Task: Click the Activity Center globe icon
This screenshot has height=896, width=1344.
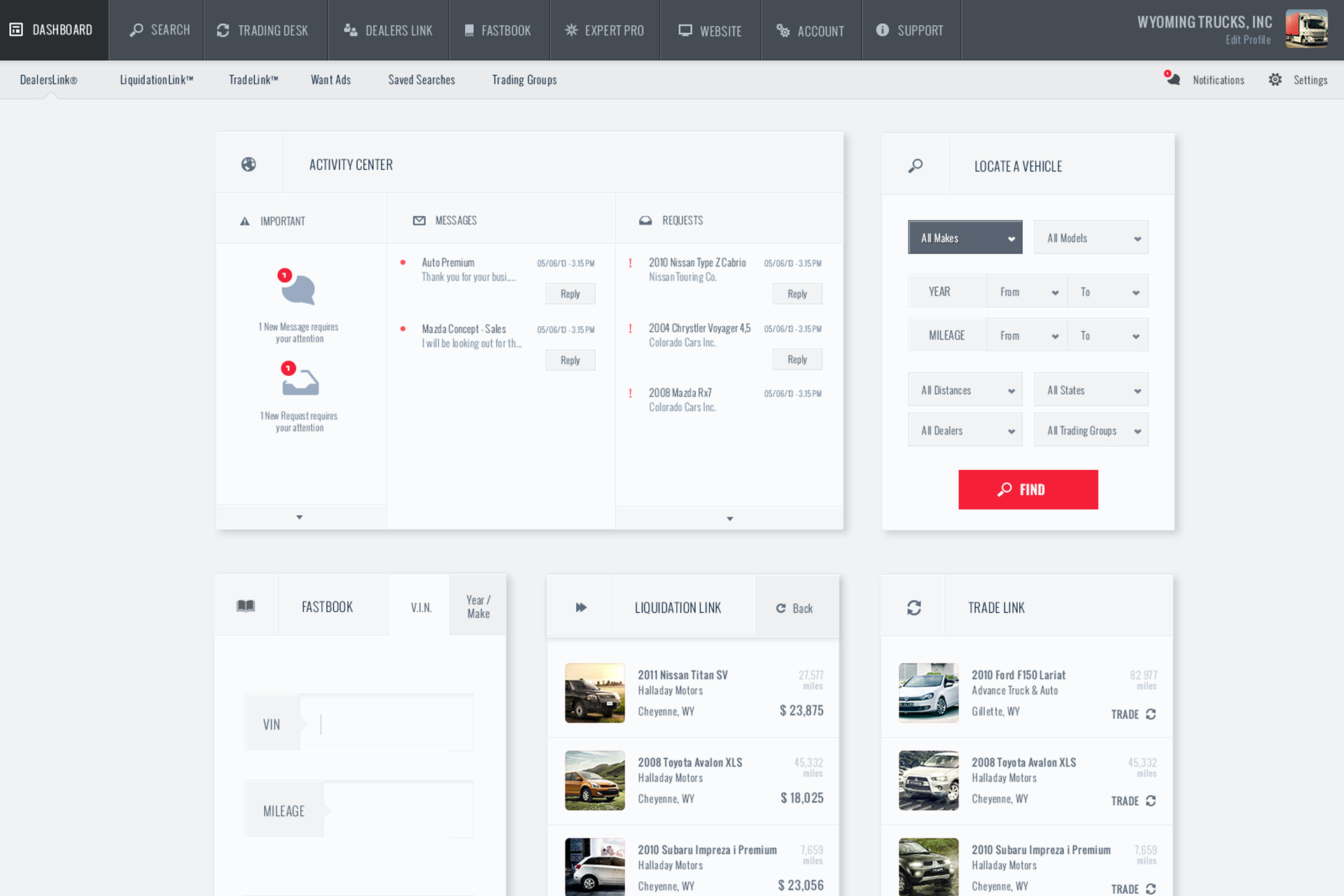Action: point(248,164)
